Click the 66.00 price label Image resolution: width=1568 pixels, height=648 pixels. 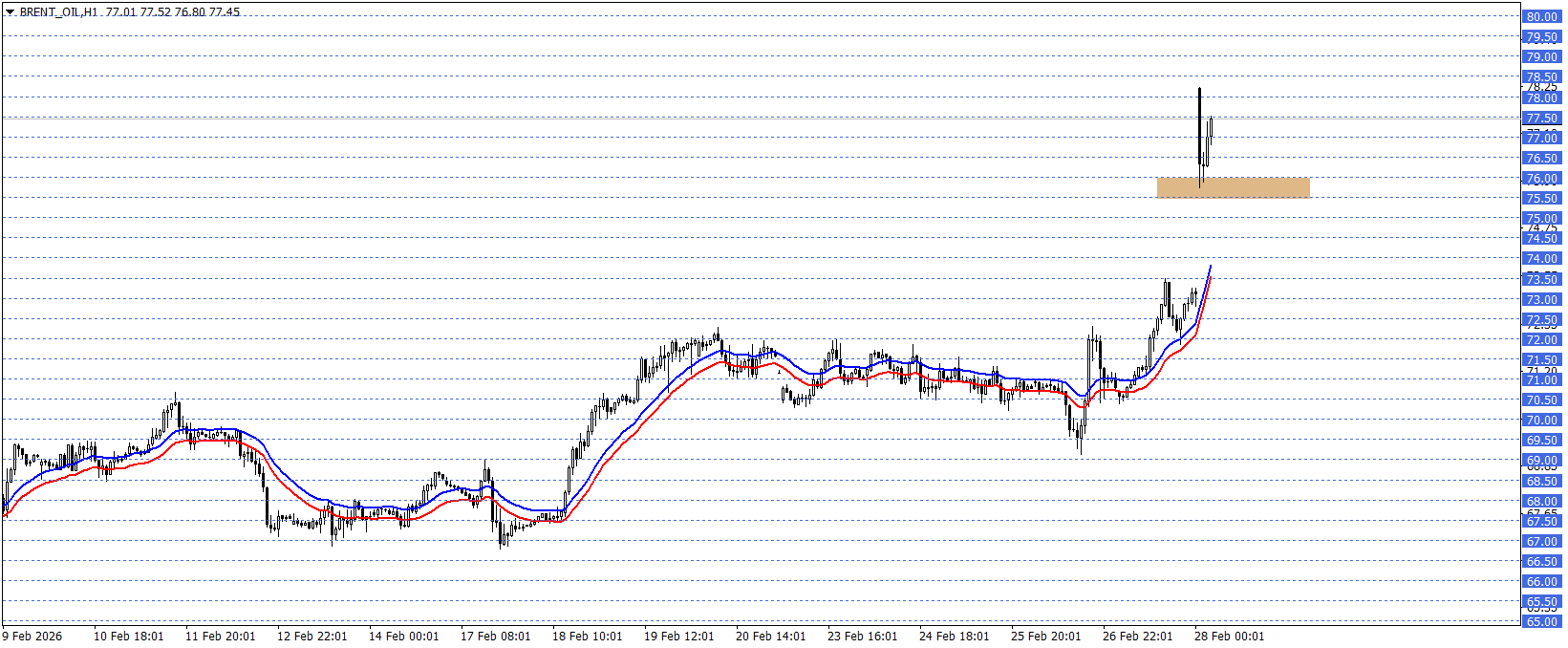pos(1541,582)
